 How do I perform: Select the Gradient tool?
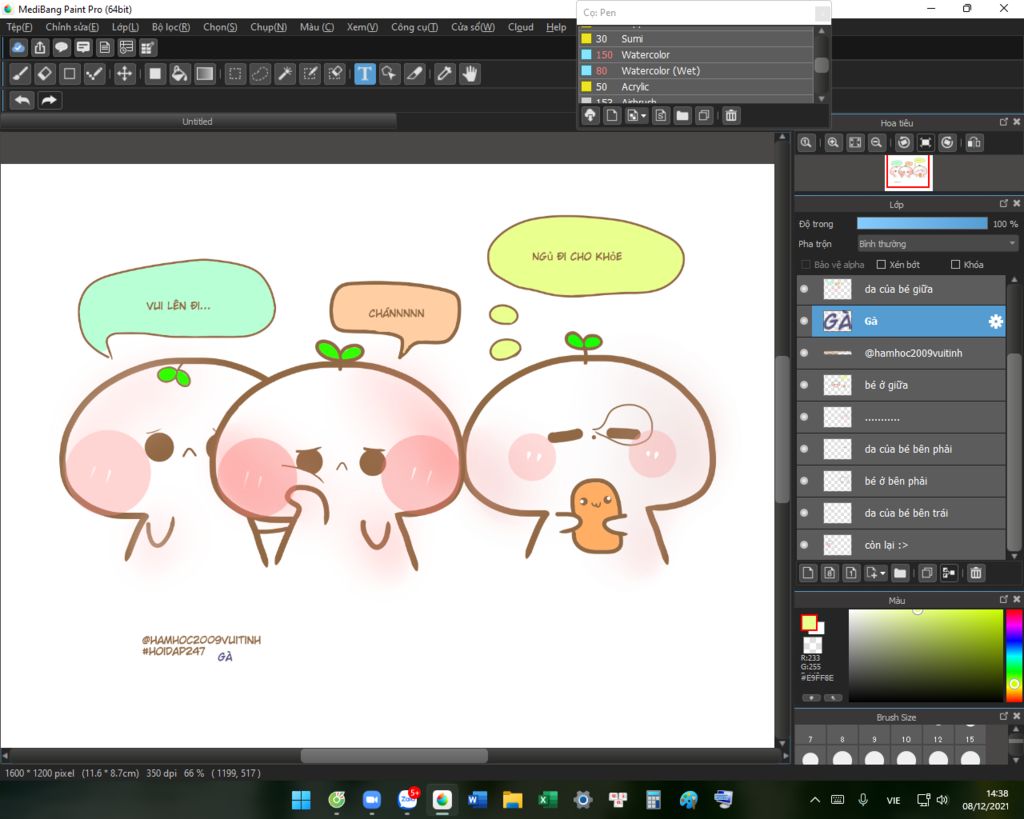coord(205,74)
